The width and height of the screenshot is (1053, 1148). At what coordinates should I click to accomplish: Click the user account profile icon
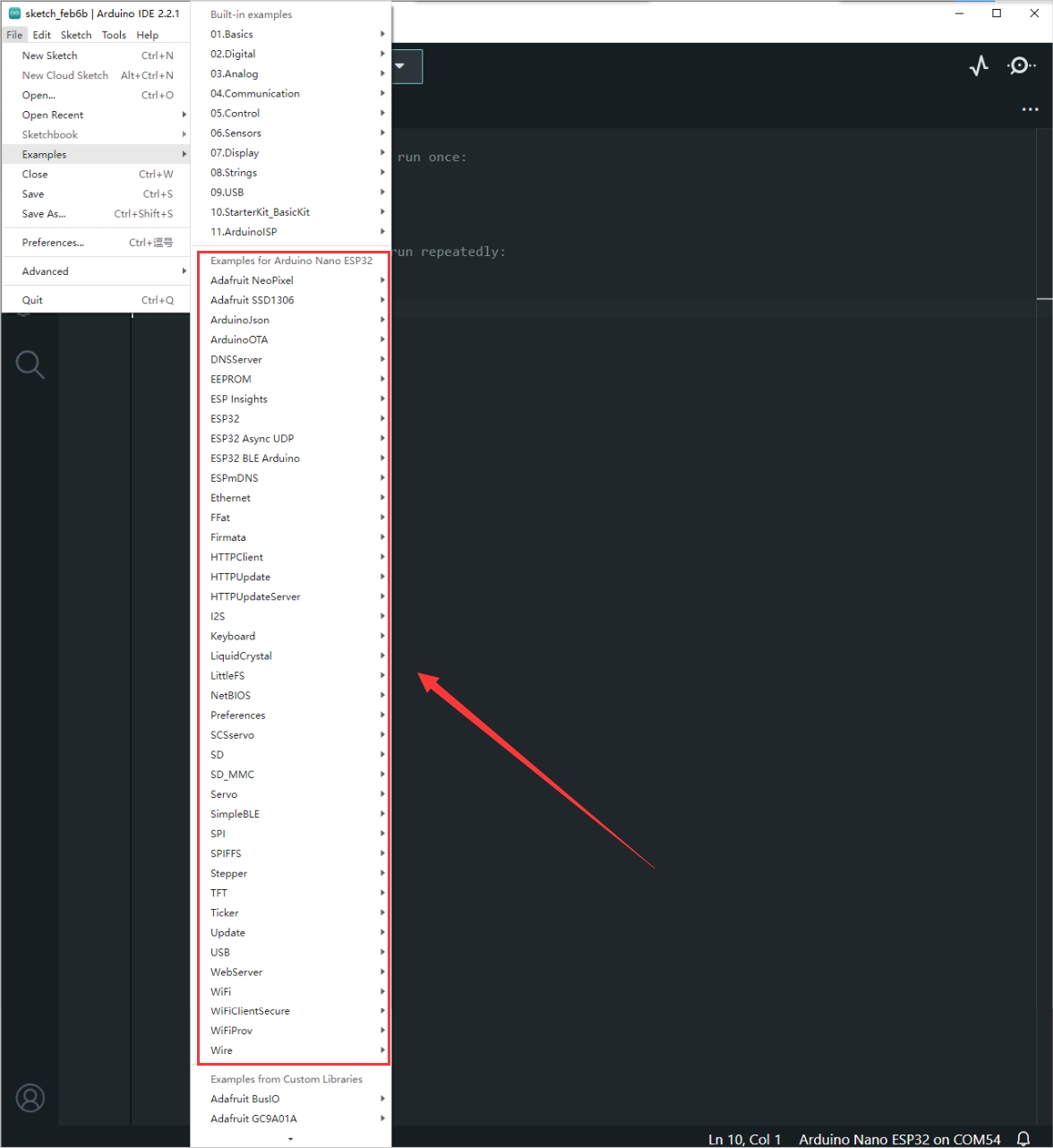(x=30, y=1098)
